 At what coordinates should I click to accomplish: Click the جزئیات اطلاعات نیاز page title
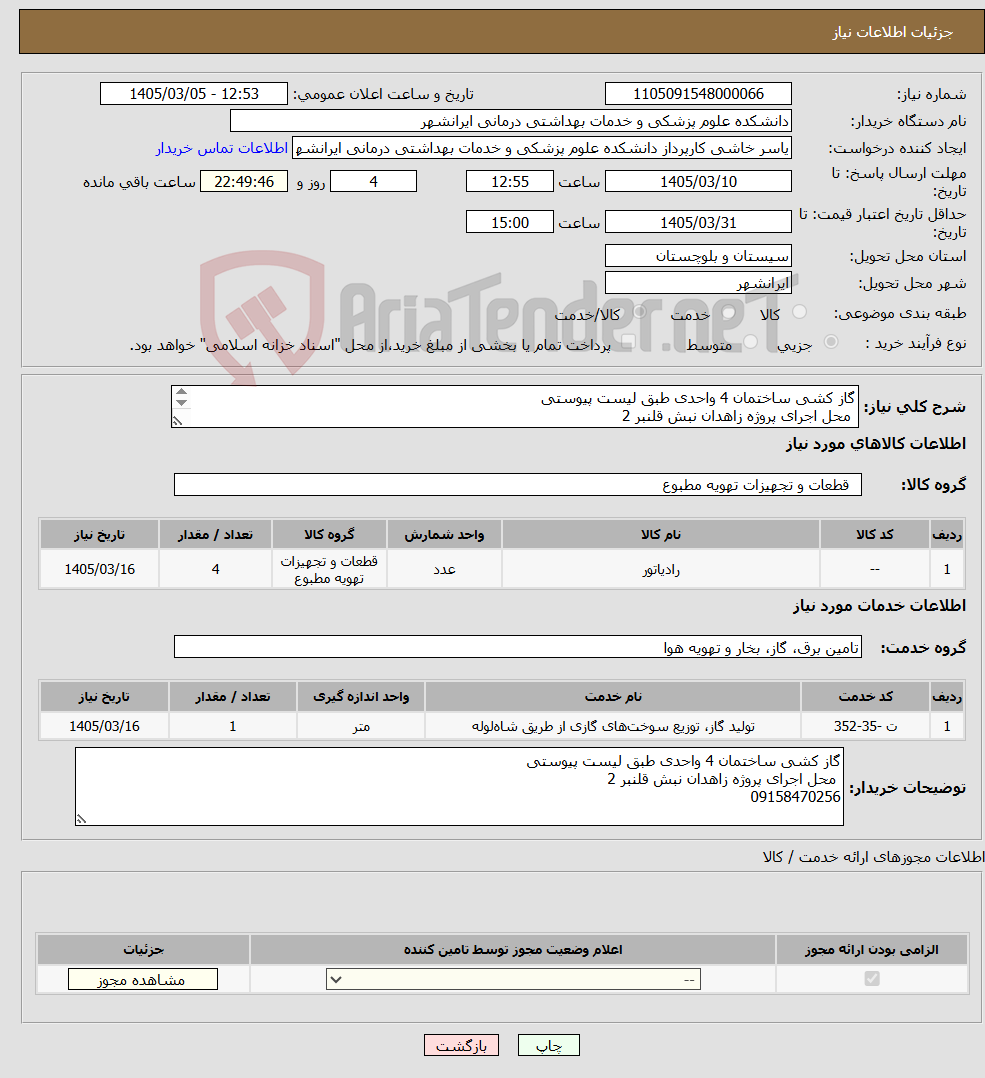click(892, 32)
